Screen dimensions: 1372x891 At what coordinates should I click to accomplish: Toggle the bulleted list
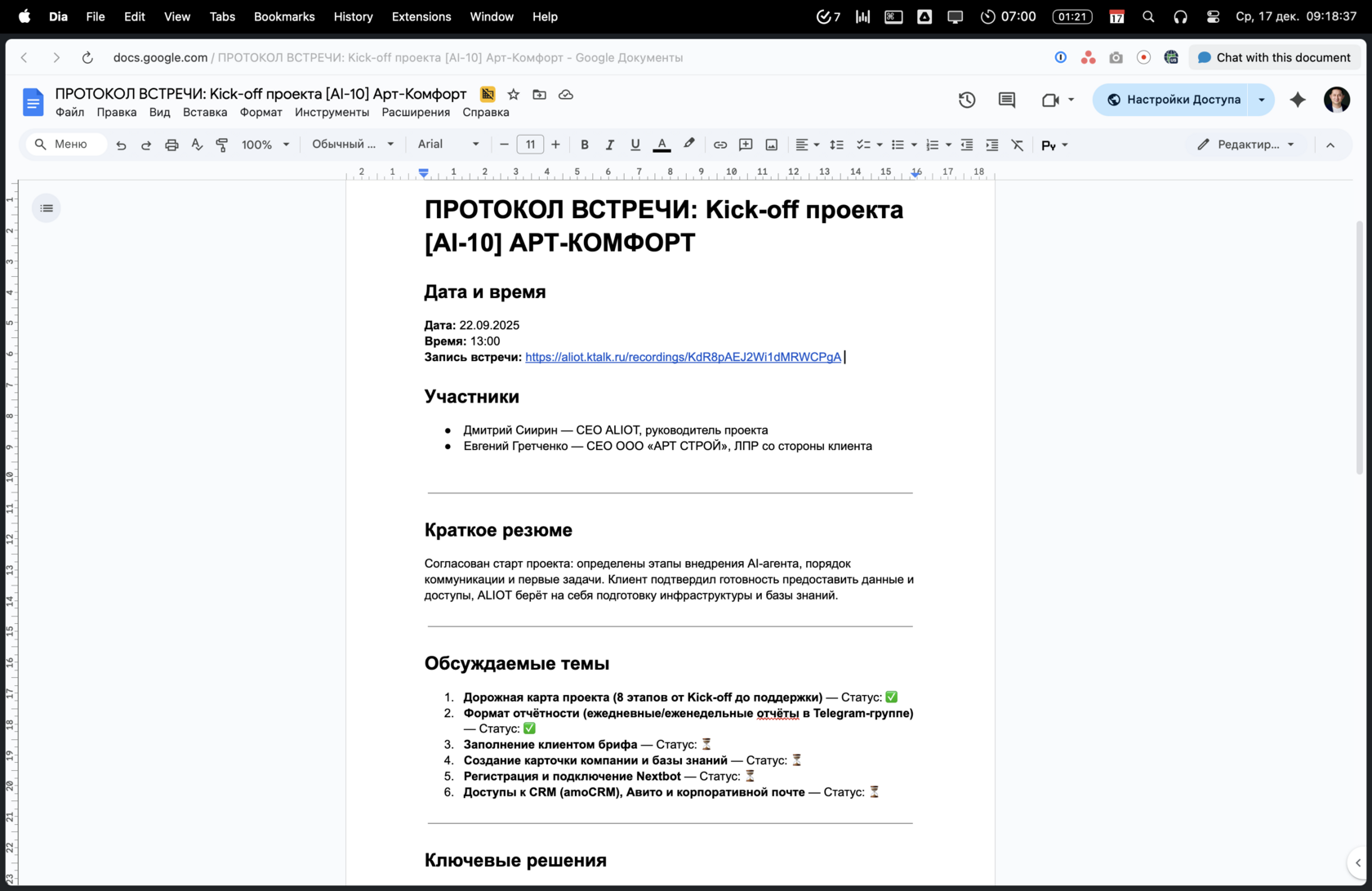coord(898,145)
